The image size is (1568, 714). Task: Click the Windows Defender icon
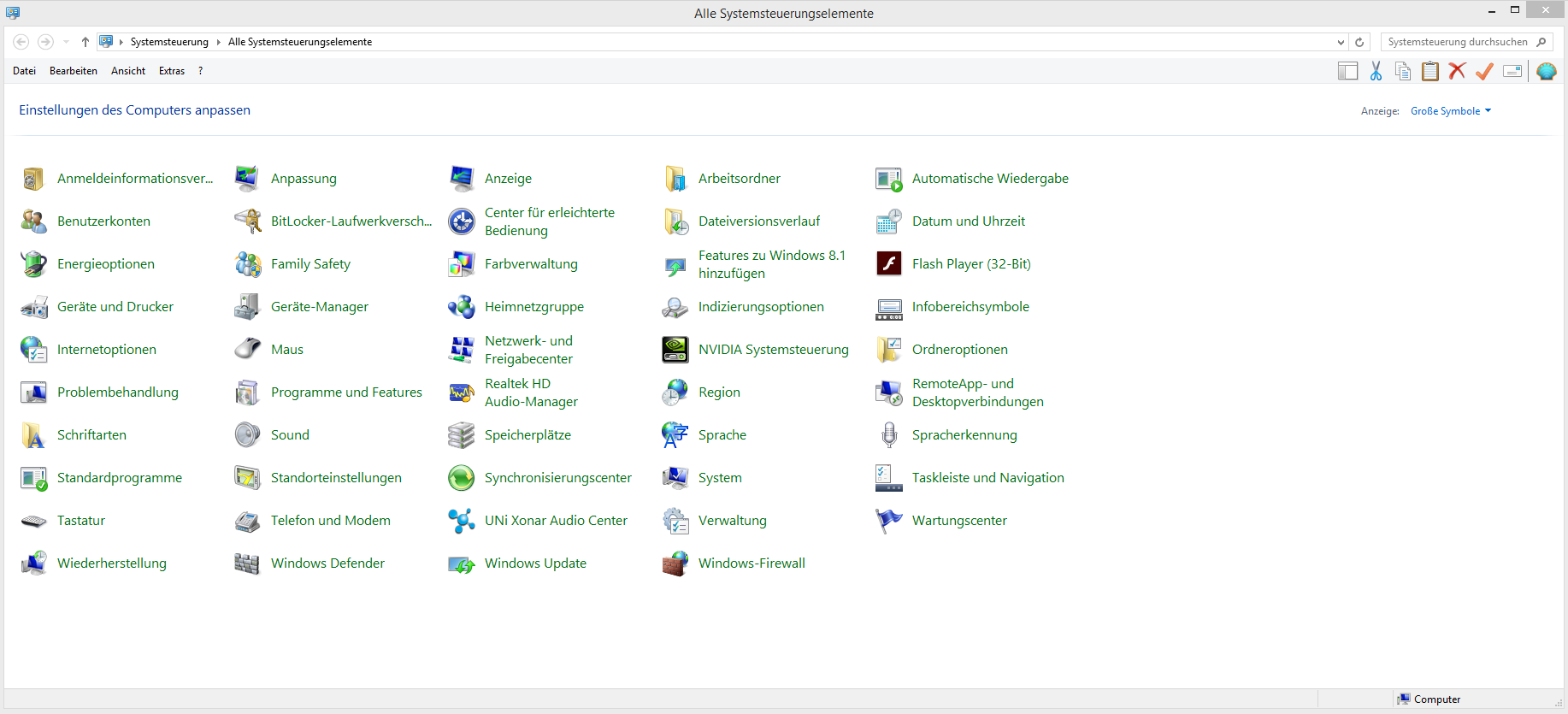(x=247, y=564)
